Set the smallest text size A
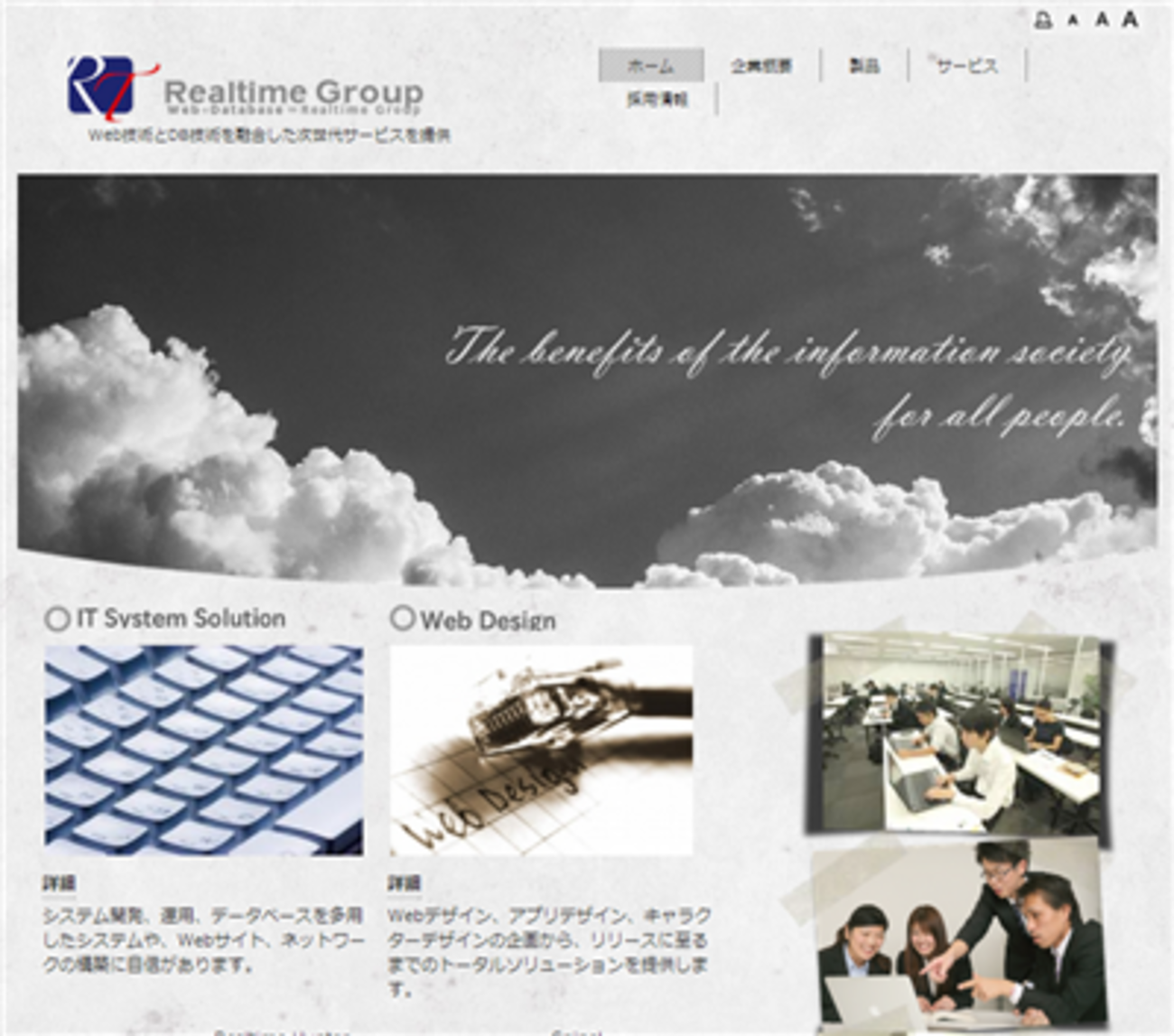 point(1073,20)
